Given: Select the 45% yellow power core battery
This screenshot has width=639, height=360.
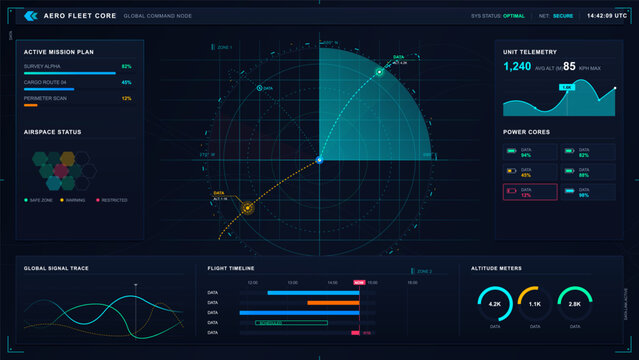Looking at the screenshot, I should tap(511, 171).
